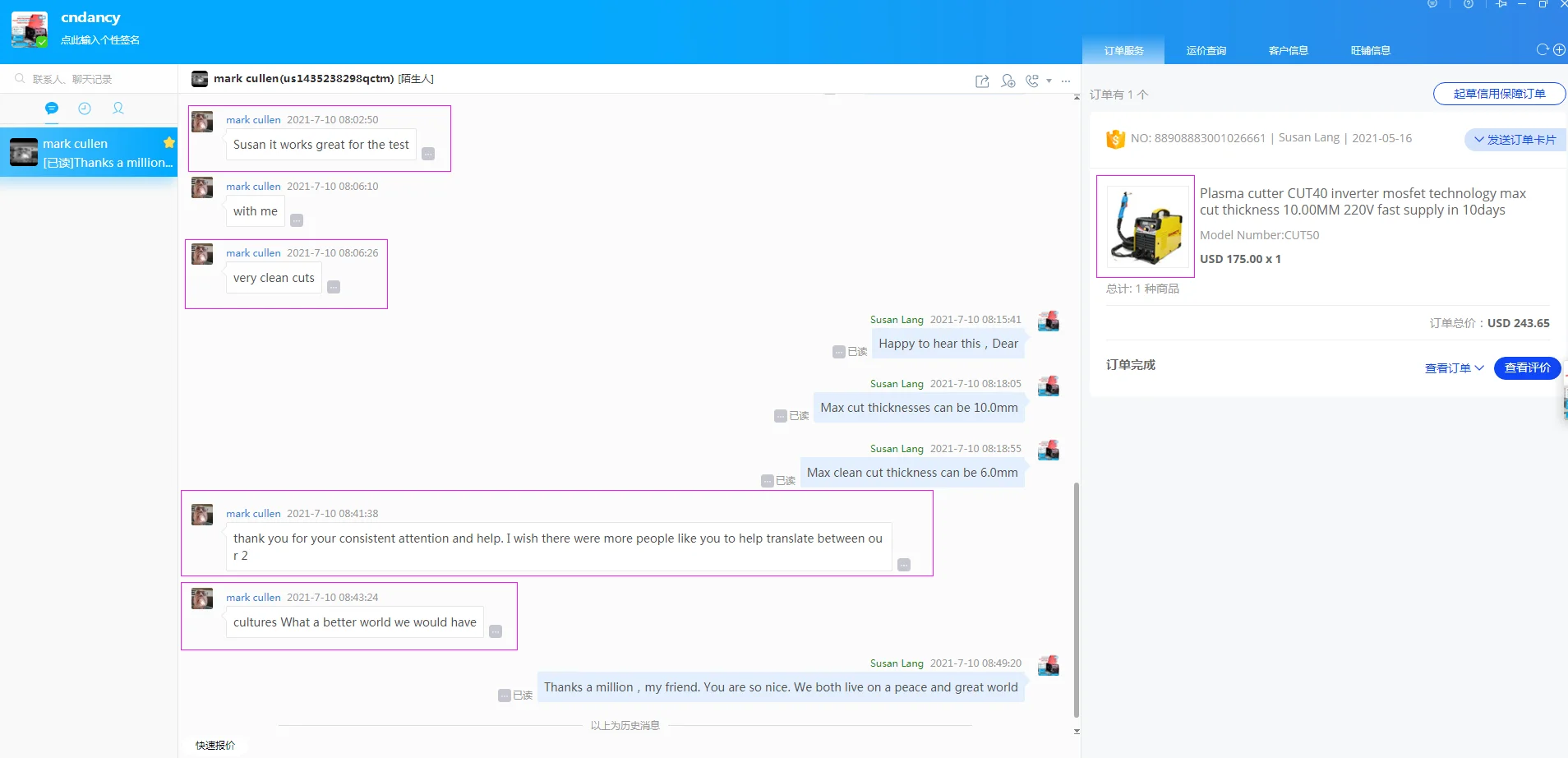Viewport: 1568px width, 758px height.
Task: Click the order shield icon beside the order number
Action: pyautogui.click(x=1115, y=139)
